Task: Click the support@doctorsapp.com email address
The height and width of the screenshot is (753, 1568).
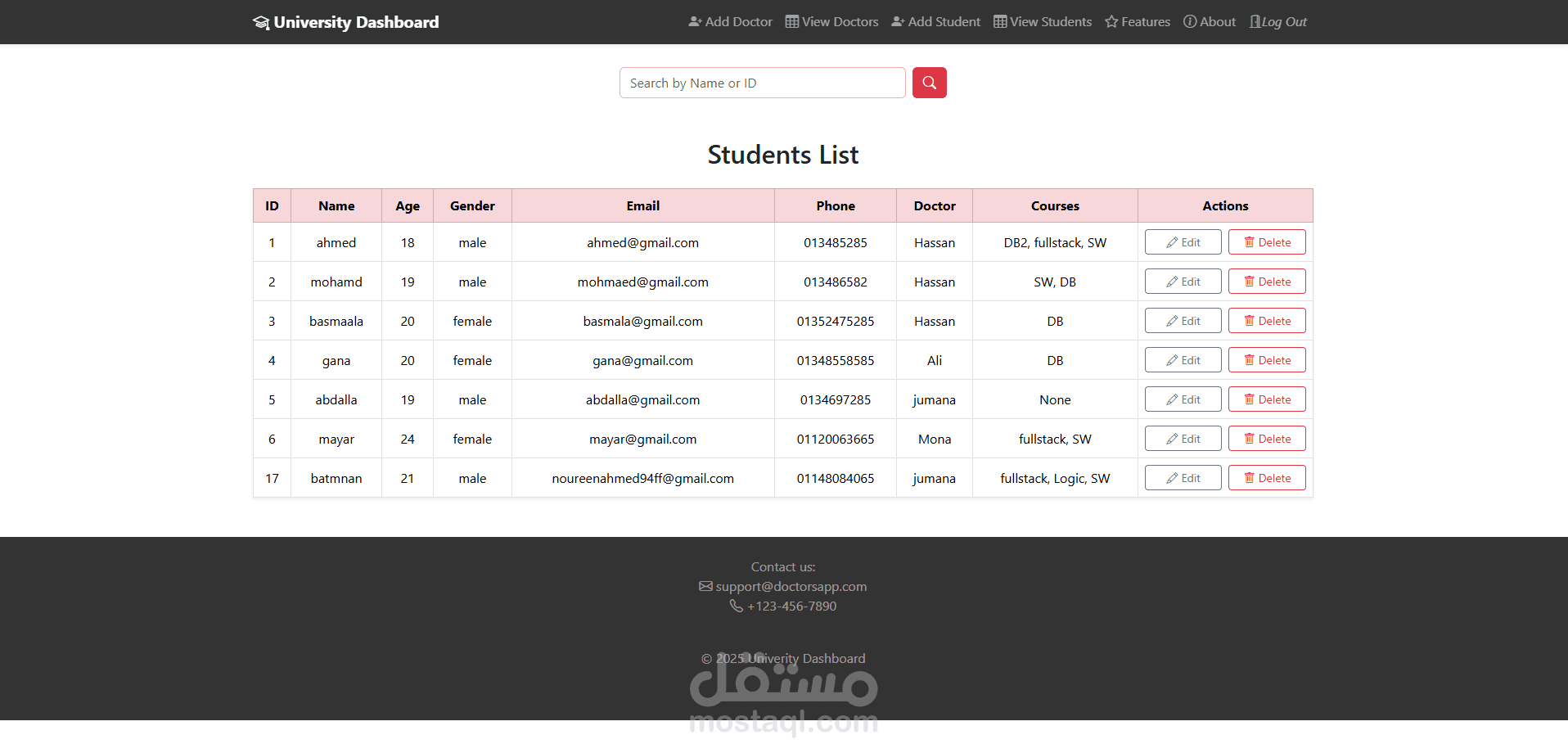Action: pyautogui.click(x=791, y=587)
